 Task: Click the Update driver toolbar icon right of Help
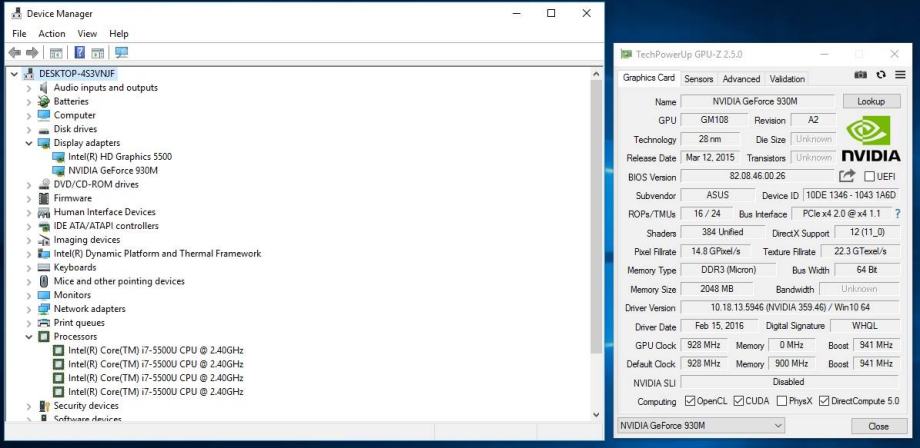97,53
